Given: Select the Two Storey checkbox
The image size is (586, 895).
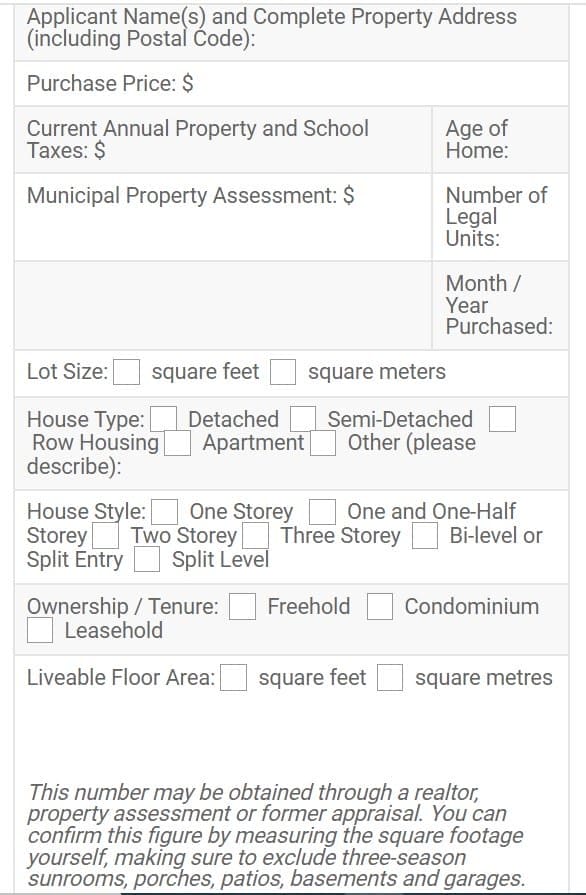Looking at the screenshot, I should click(x=106, y=535).
